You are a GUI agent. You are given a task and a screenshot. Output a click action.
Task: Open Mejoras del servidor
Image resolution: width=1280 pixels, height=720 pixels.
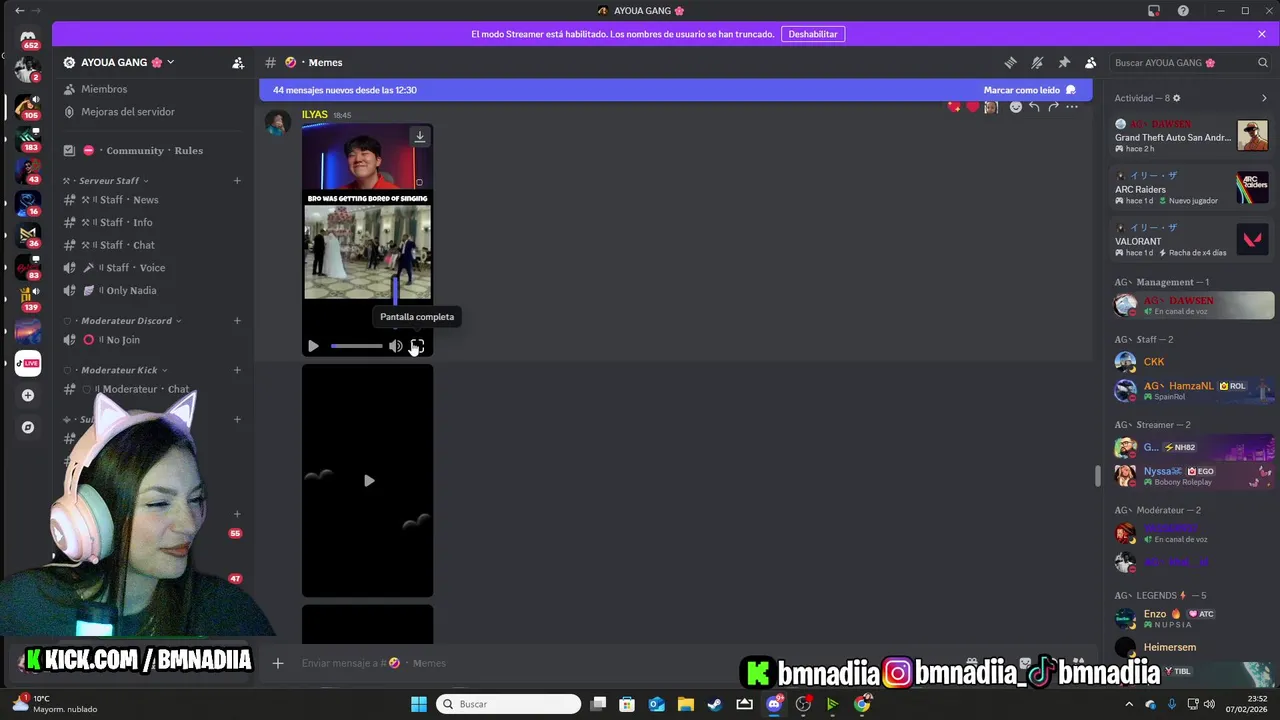coord(127,112)
